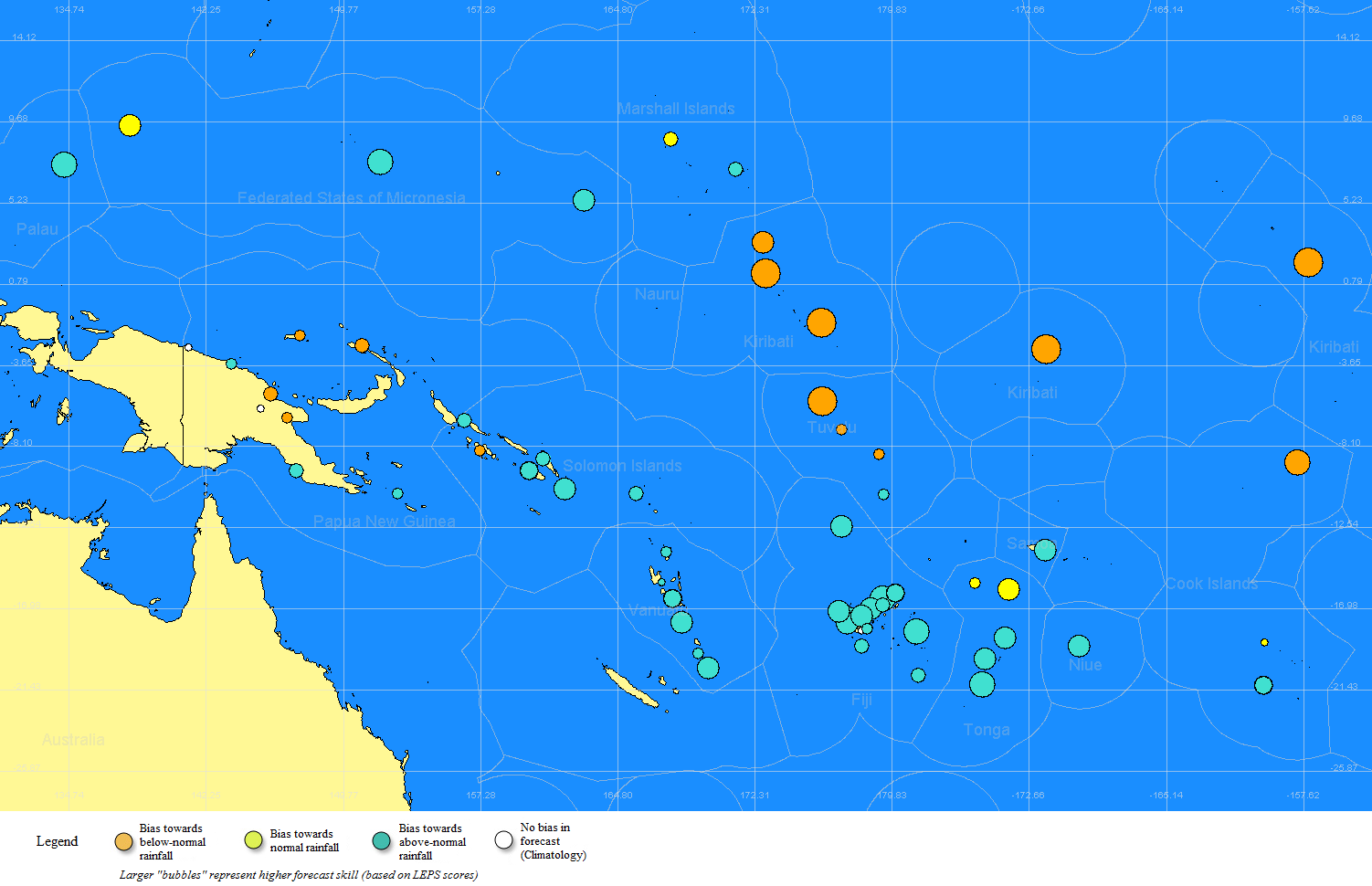Click the Fiji map label
The image size is (1372, 886).
coord(861,700)
